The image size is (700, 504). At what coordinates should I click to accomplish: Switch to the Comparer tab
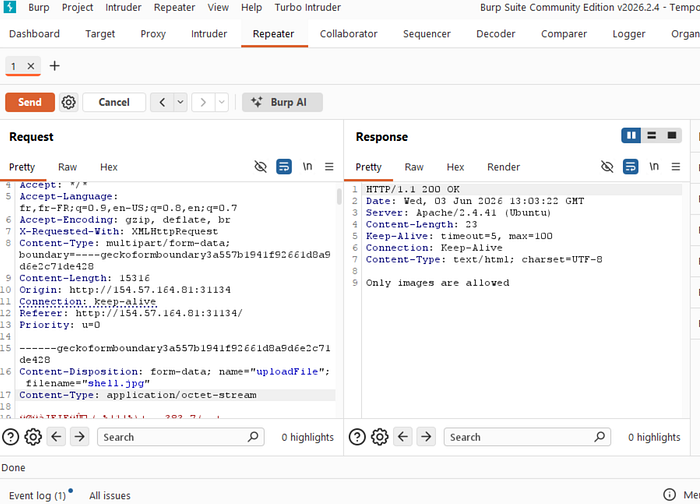pyautogui.click(x=564, y=34)
